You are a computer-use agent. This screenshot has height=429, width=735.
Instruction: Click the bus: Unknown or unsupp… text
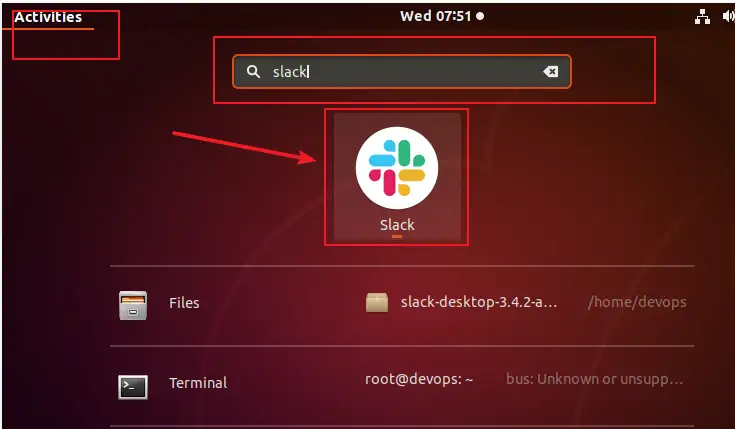[594, 379]
